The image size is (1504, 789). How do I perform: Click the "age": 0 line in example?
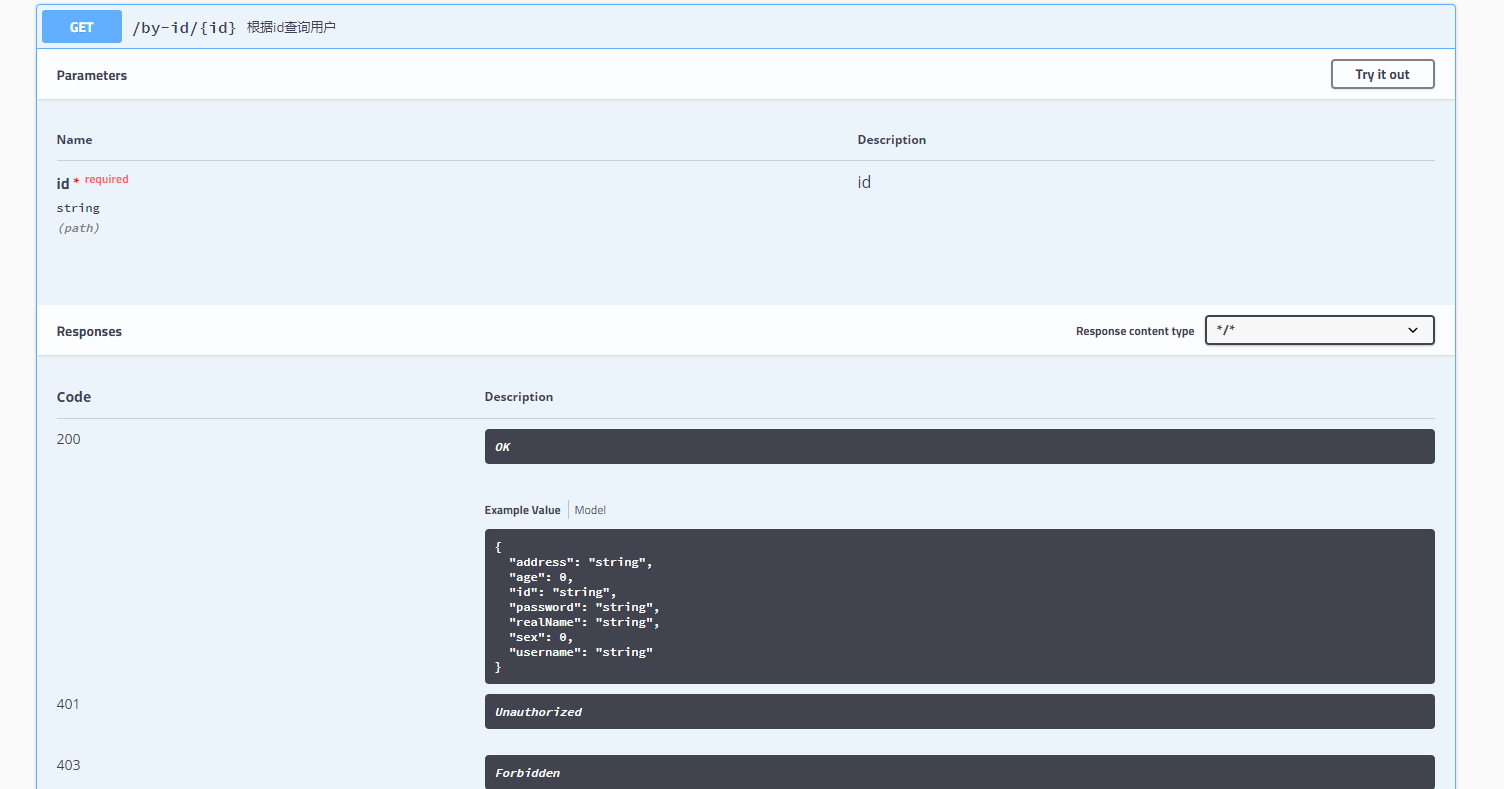(x=541, y=577)
